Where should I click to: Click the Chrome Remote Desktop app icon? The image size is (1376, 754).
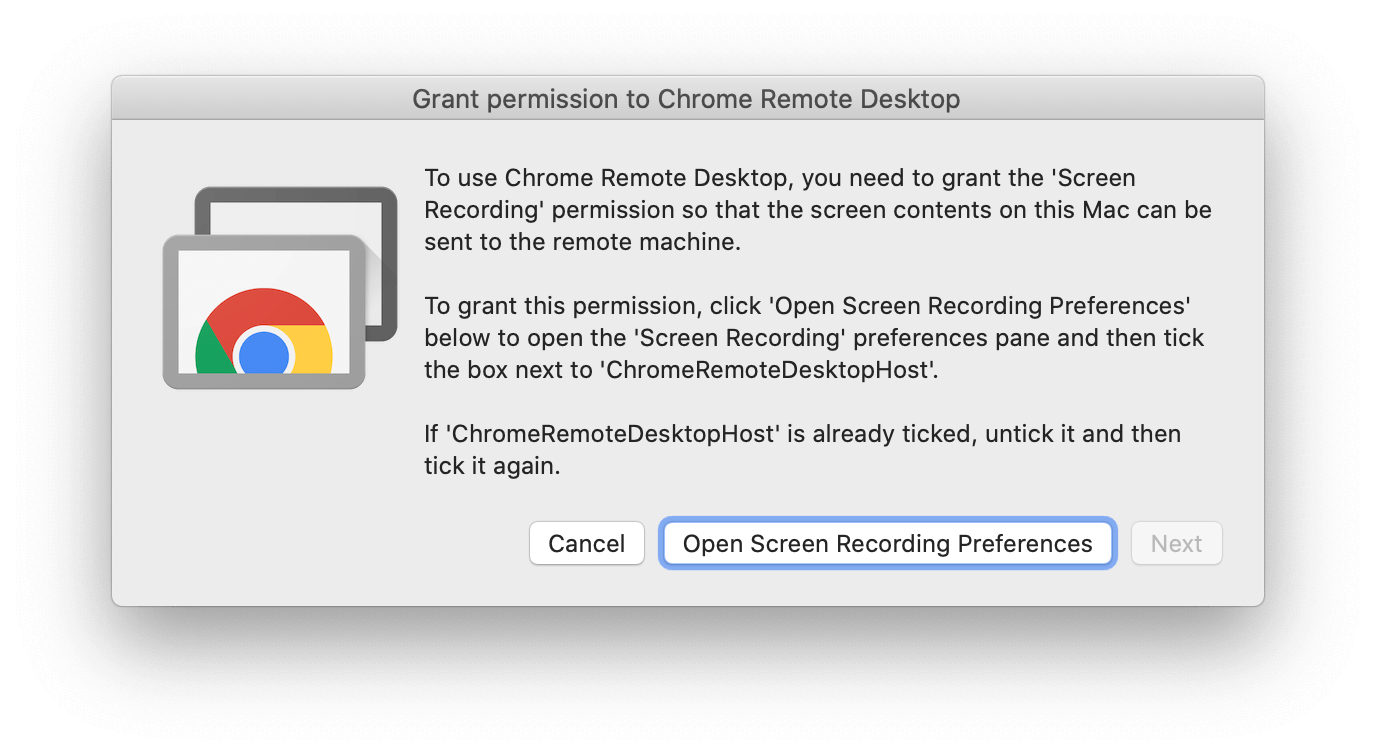pos(280,288)
